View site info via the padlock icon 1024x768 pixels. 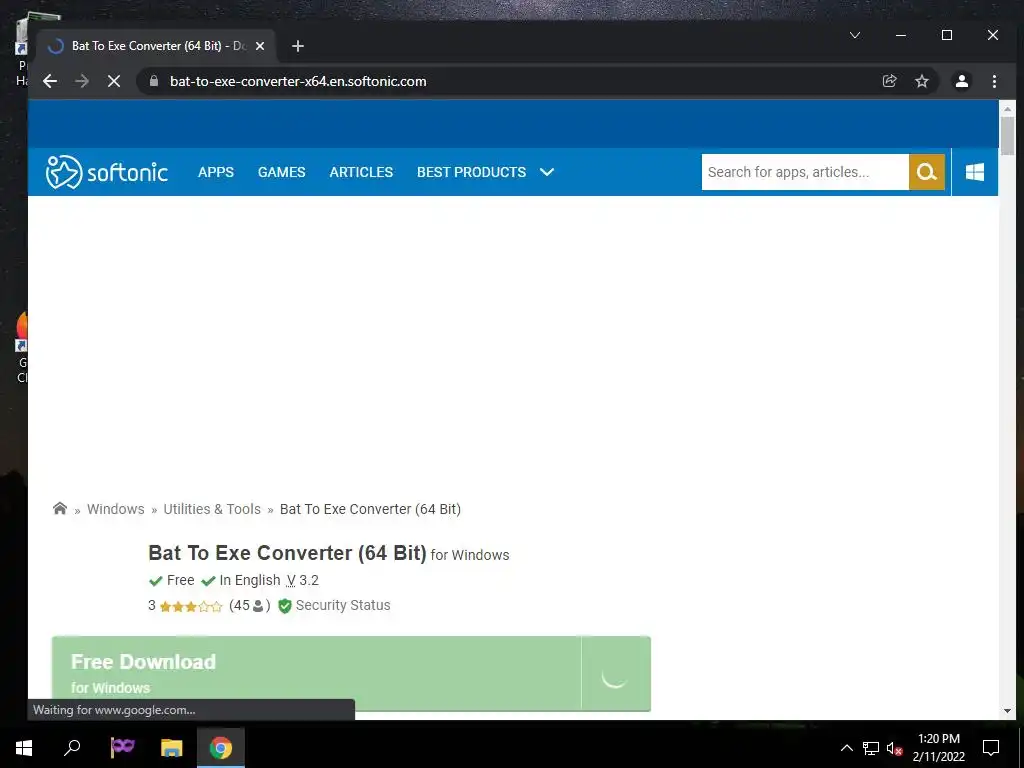[154, 81]
